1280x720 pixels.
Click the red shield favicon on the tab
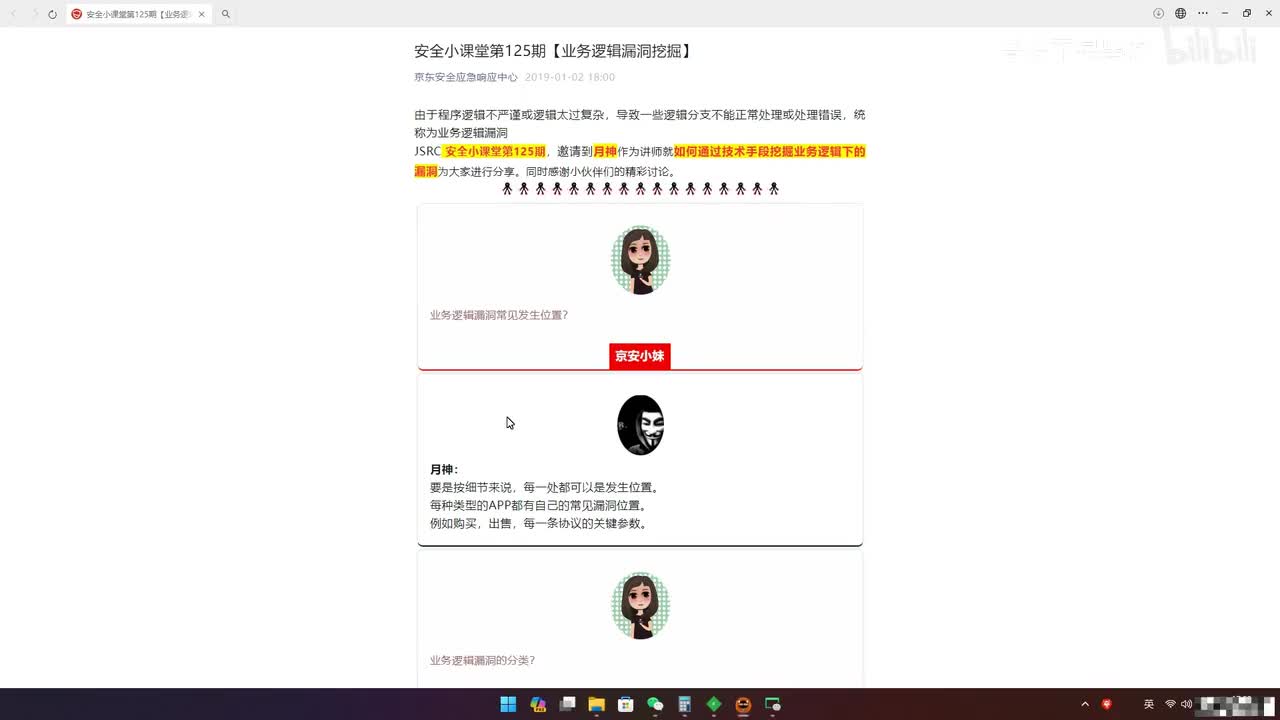(x=77, y=14)
